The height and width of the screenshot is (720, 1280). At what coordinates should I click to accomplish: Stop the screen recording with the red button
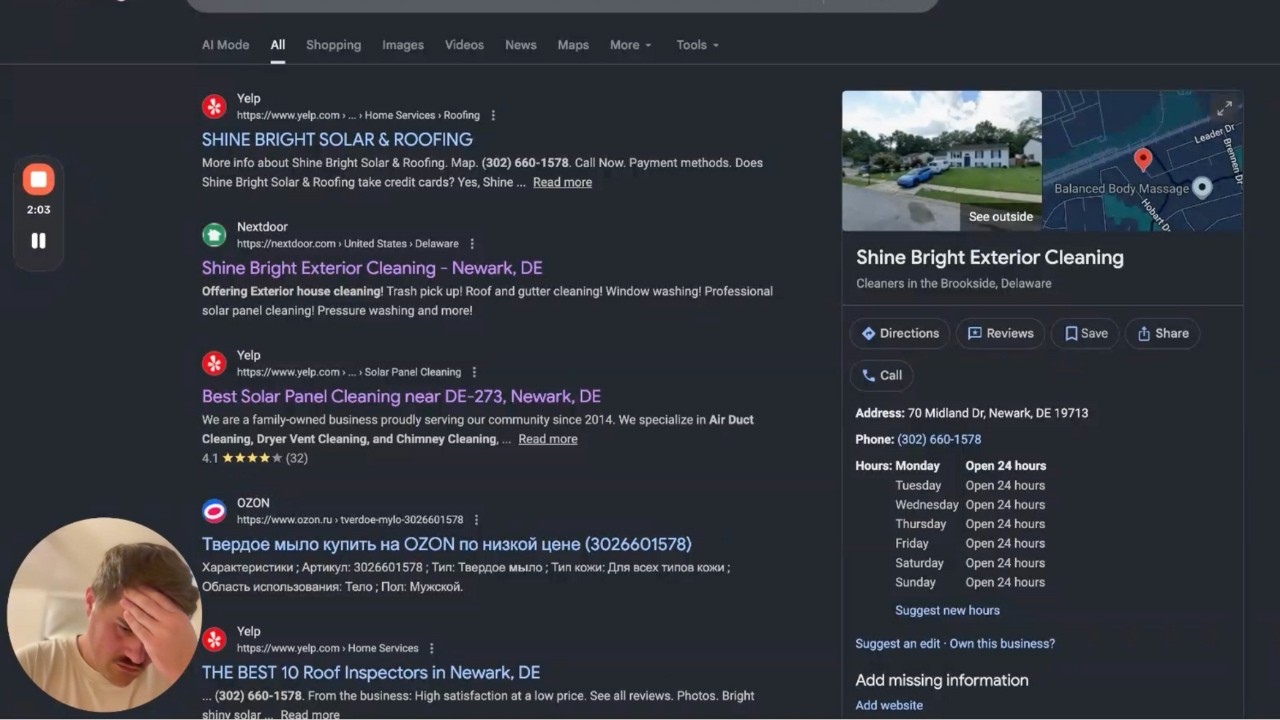tap(38, 179)
